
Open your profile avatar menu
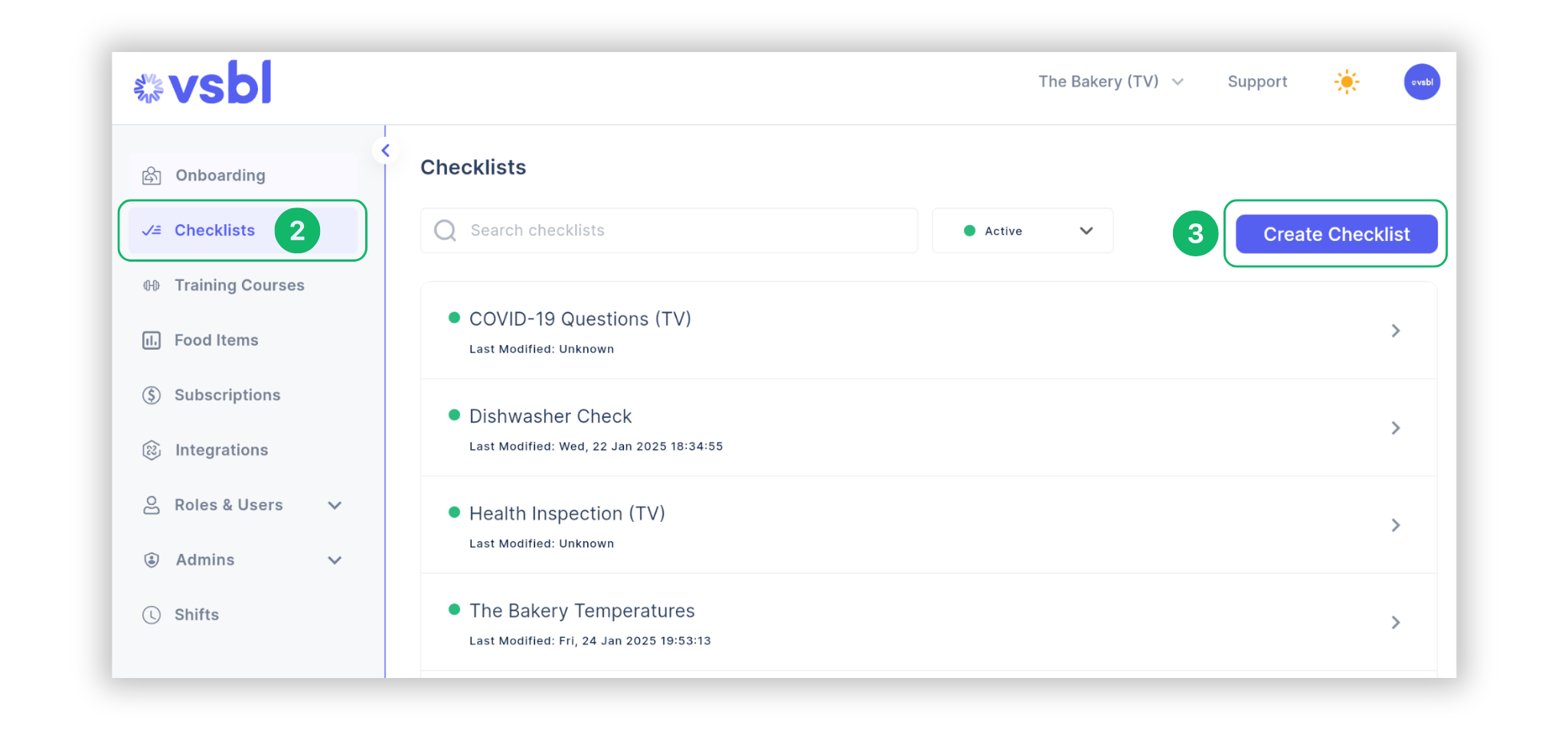coord(1422,82)
